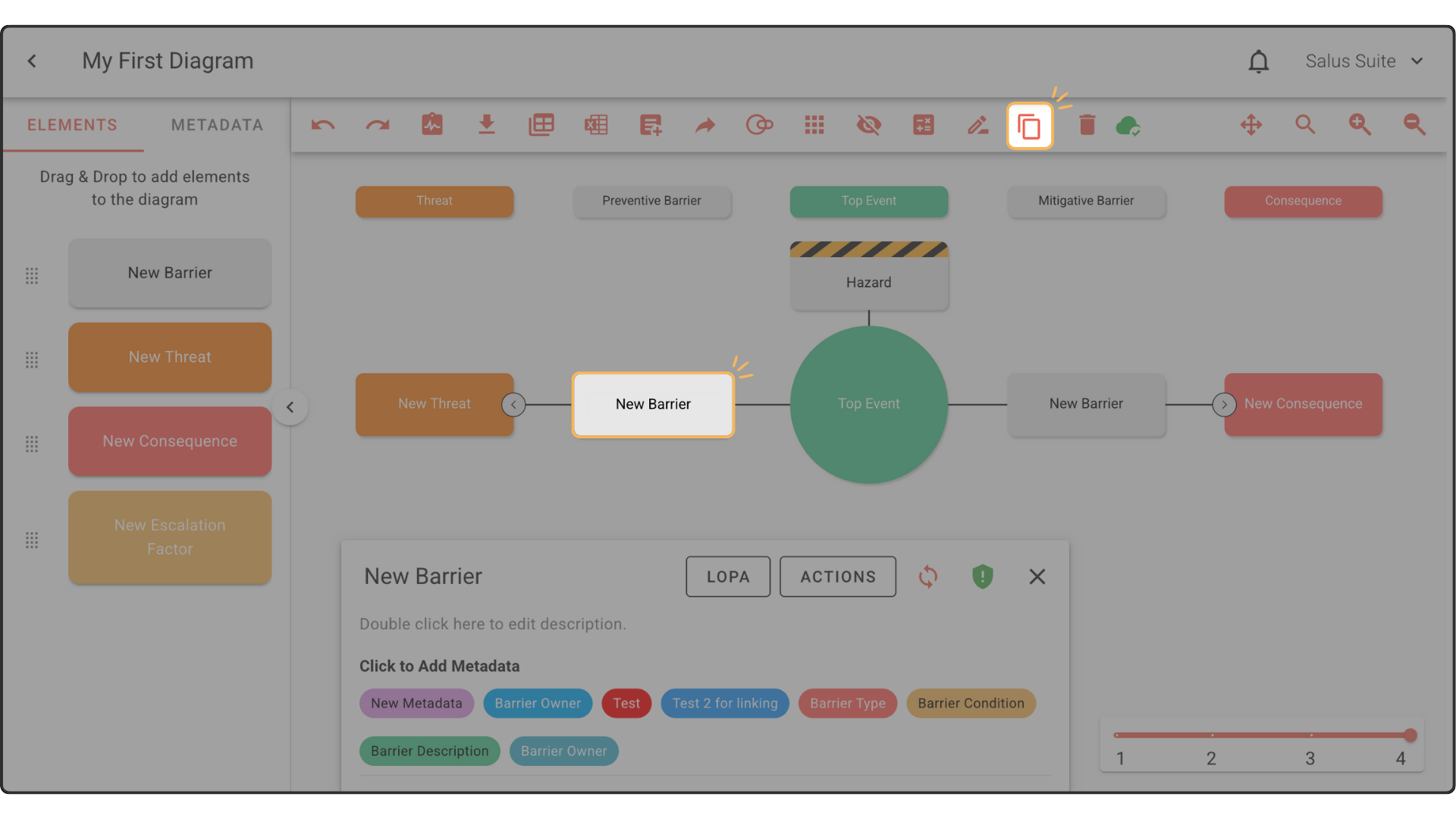The height and width of the screenshot is (819, 1456).
Task: Click the highlighted copy element icon
Action: tap(1029, 126)
